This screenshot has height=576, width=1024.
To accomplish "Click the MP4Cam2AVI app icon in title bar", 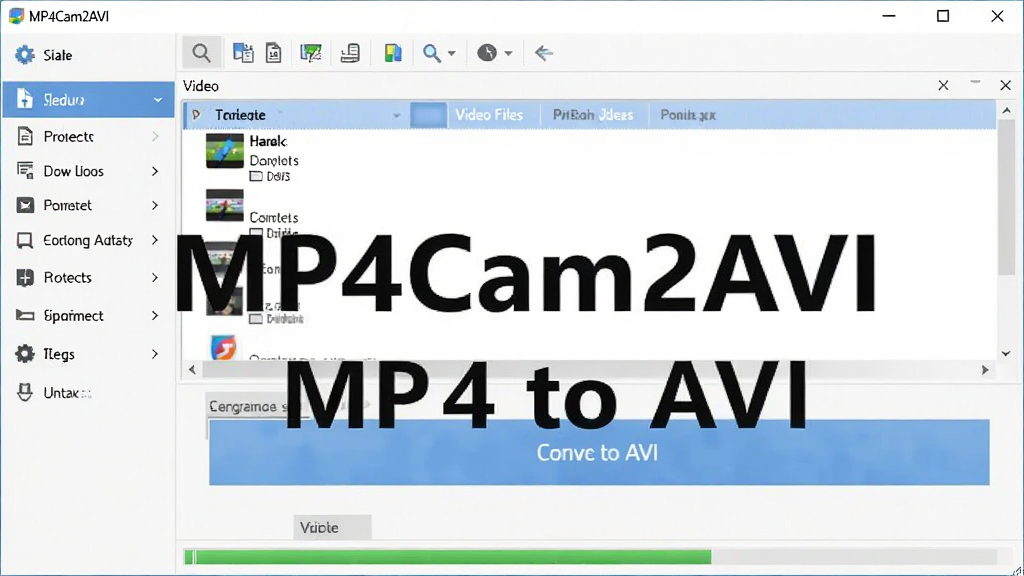I will click(x=16, y=16).
